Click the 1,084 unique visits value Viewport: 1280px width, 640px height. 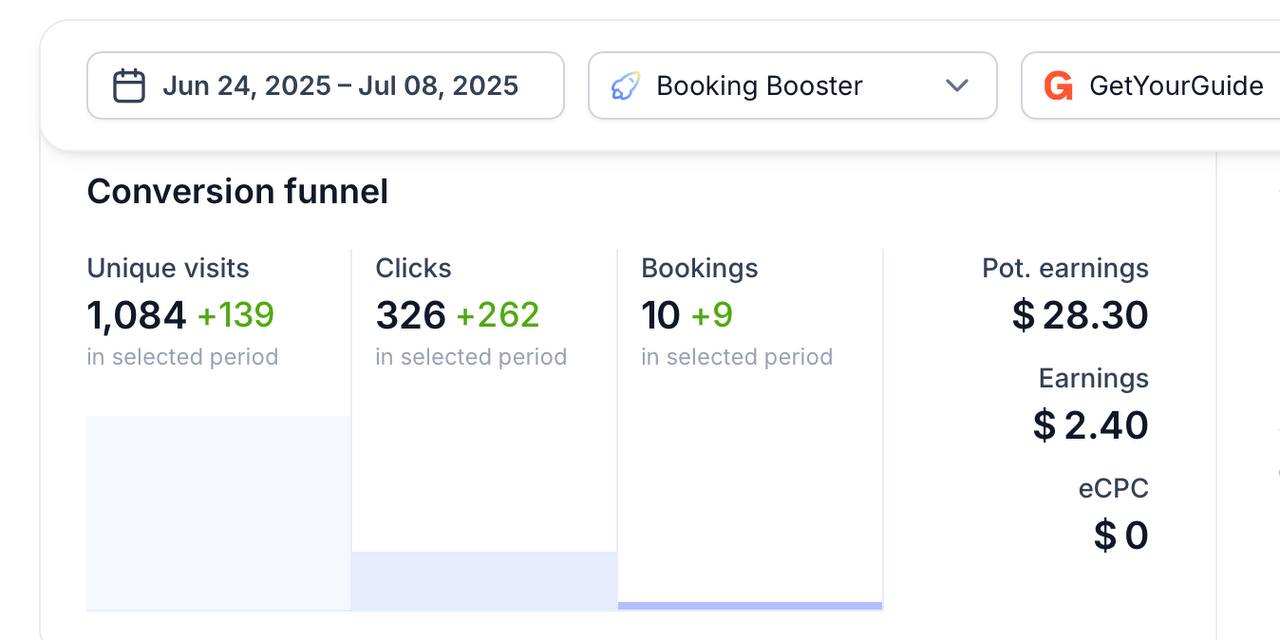click(137, 315)
